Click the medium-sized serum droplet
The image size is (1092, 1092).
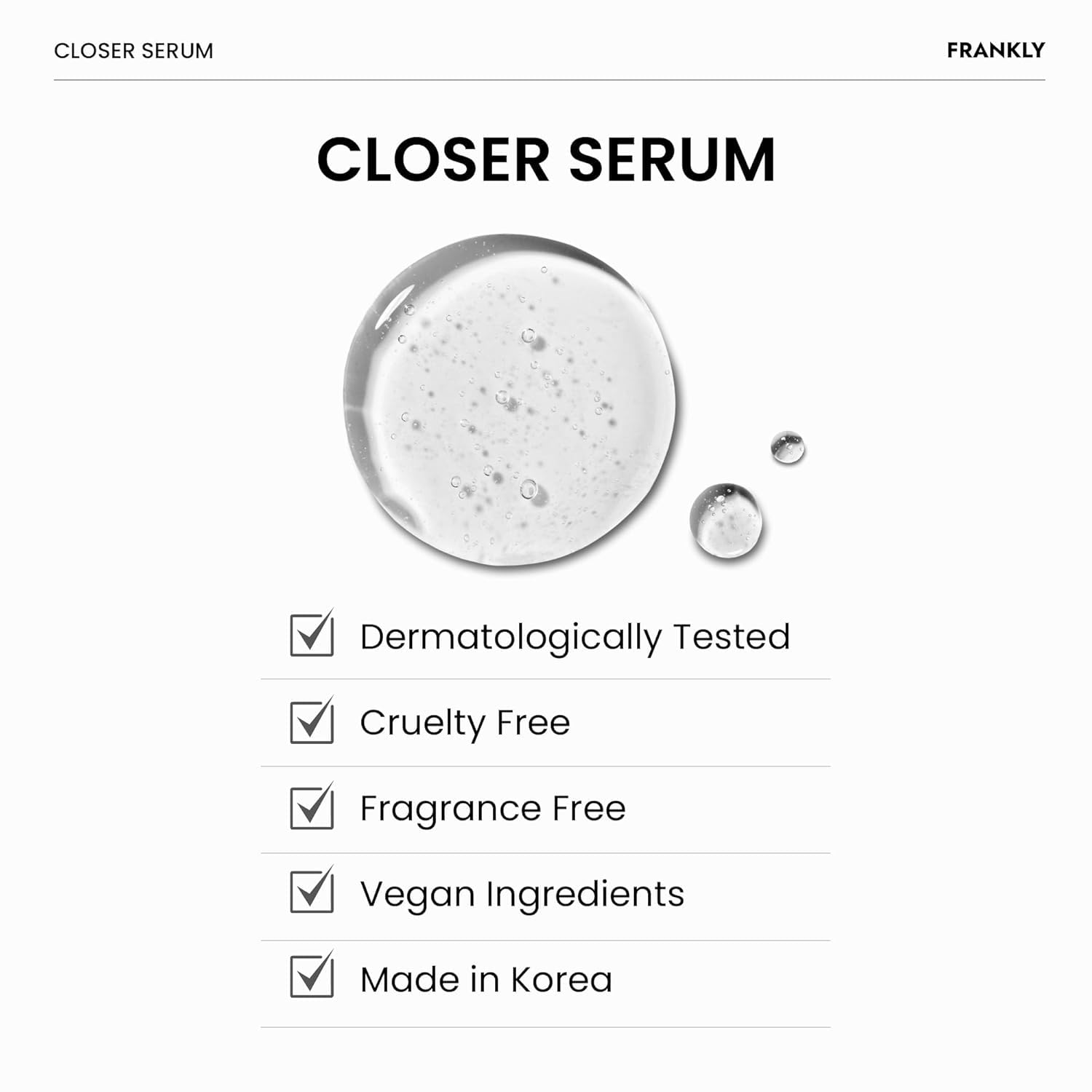coord(725,520)
